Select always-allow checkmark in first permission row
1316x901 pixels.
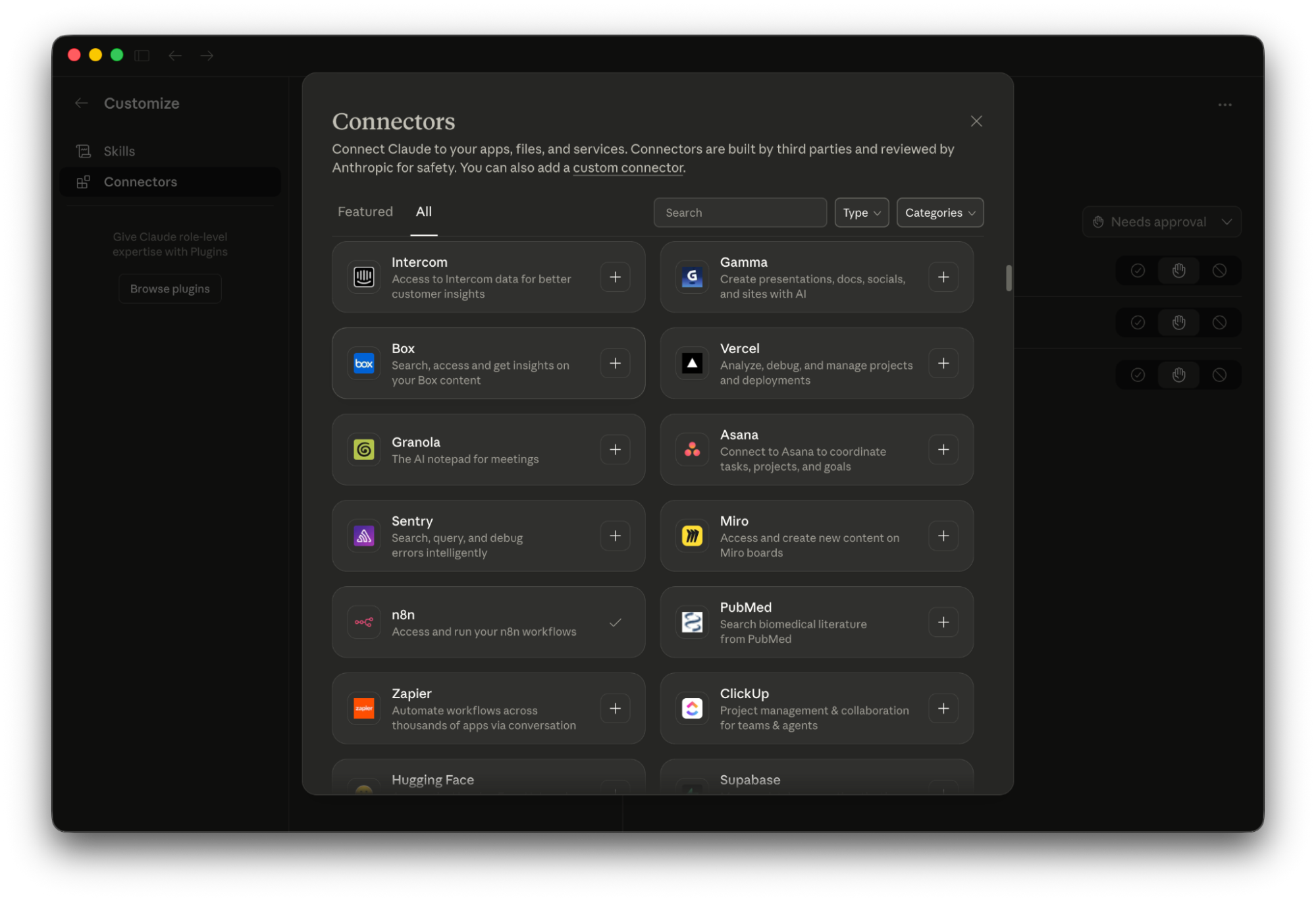(1138, 271)
